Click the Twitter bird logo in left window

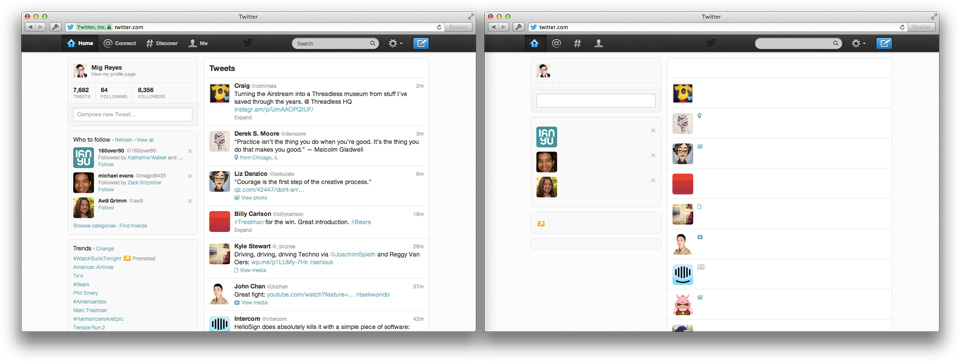(248, 43)
